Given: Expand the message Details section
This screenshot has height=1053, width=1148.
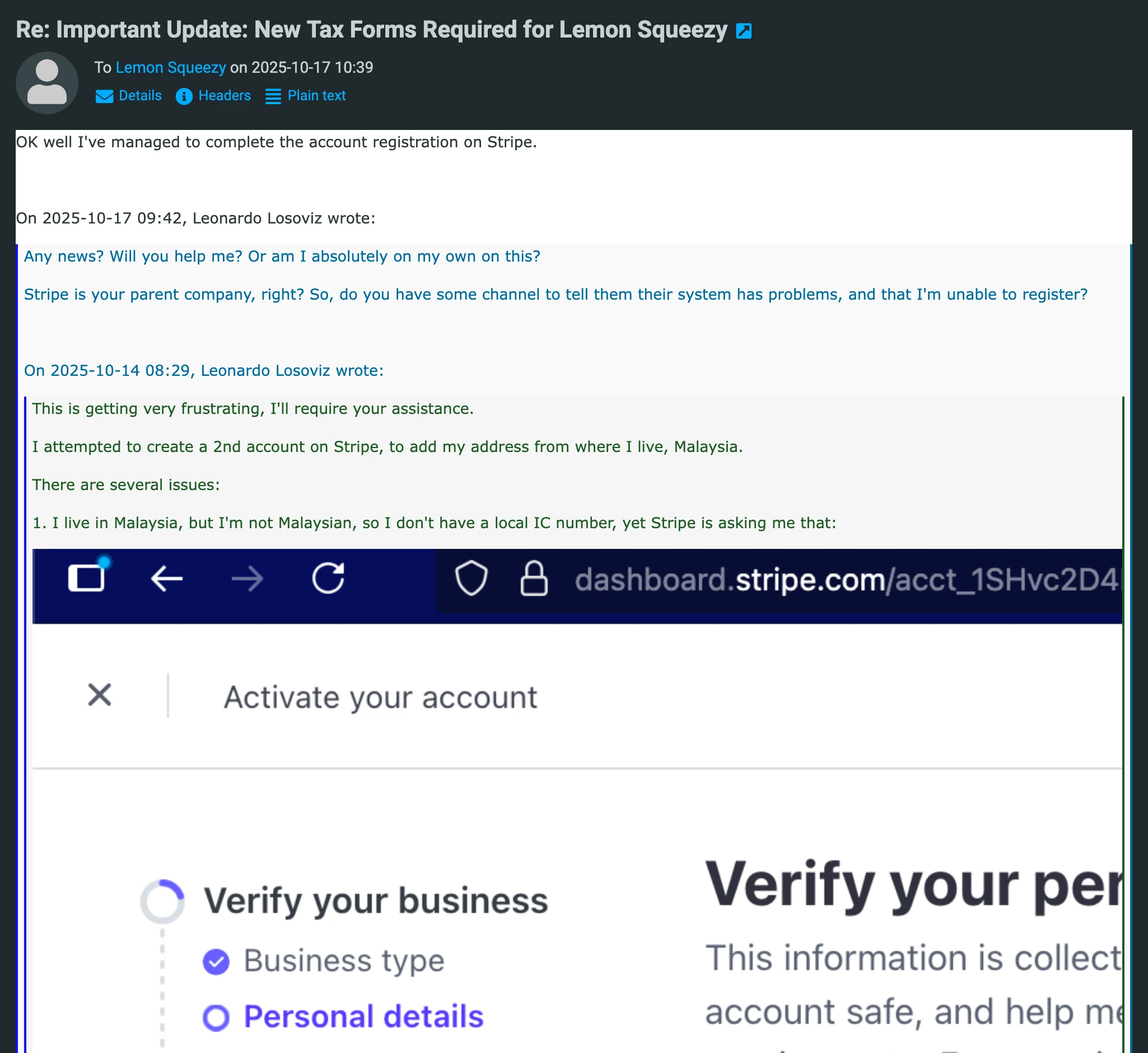Looking at the screenshot, I should coord(139,96).
